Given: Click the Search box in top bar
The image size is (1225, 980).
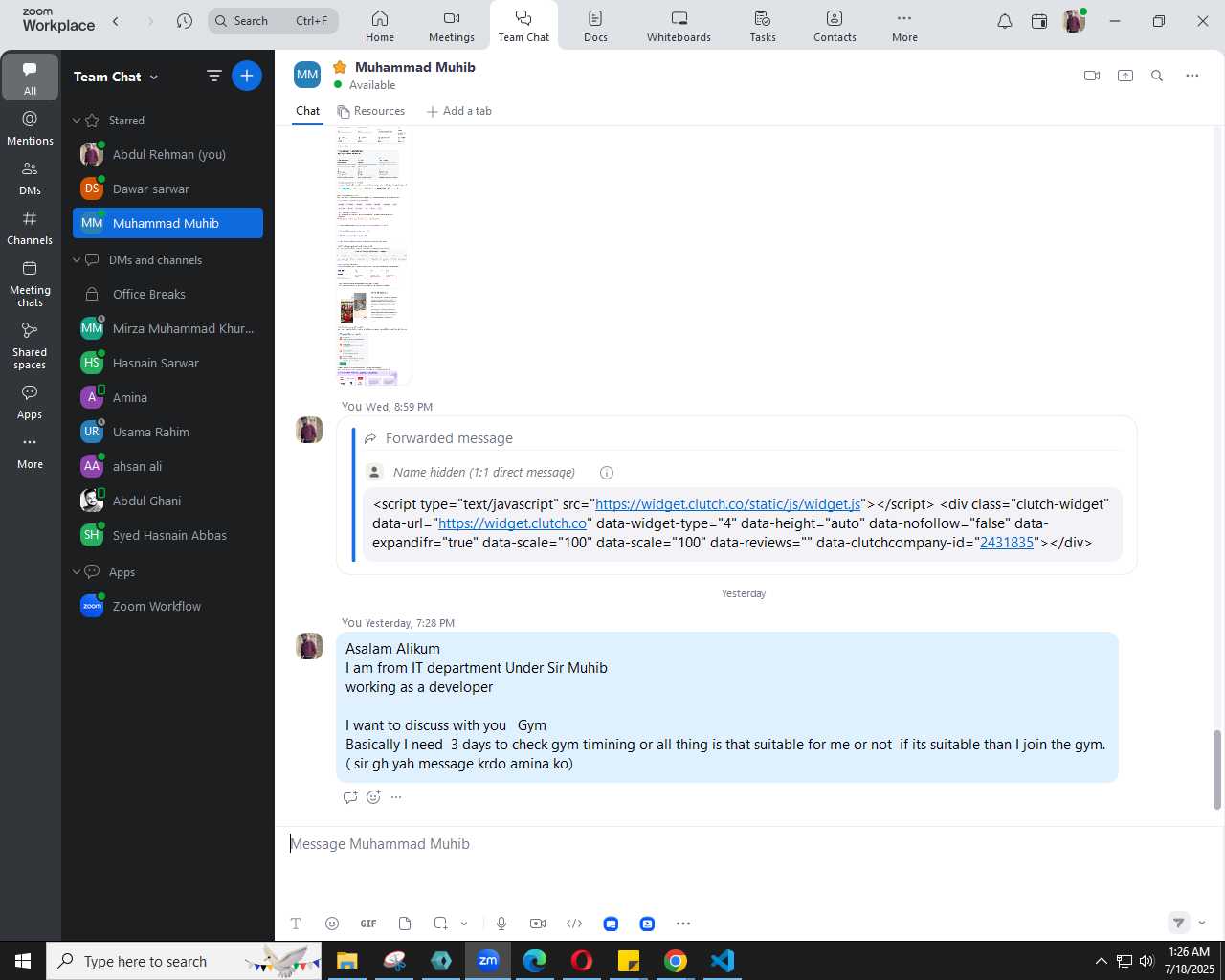Looking at the screenshot, I should coord(273,21).
